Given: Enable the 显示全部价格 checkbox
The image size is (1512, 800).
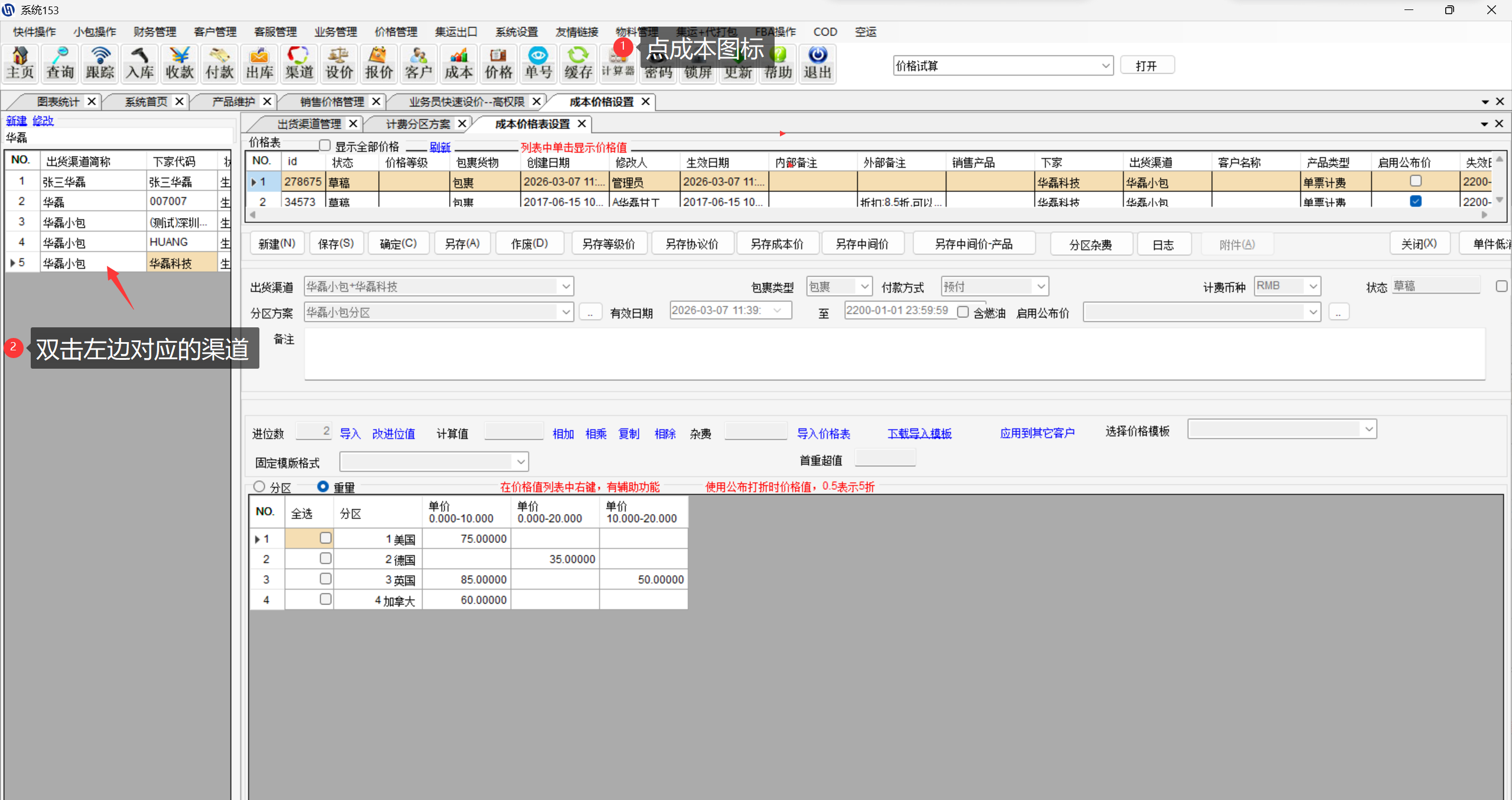Looking at the screenshot, I should tap(324, 145).
